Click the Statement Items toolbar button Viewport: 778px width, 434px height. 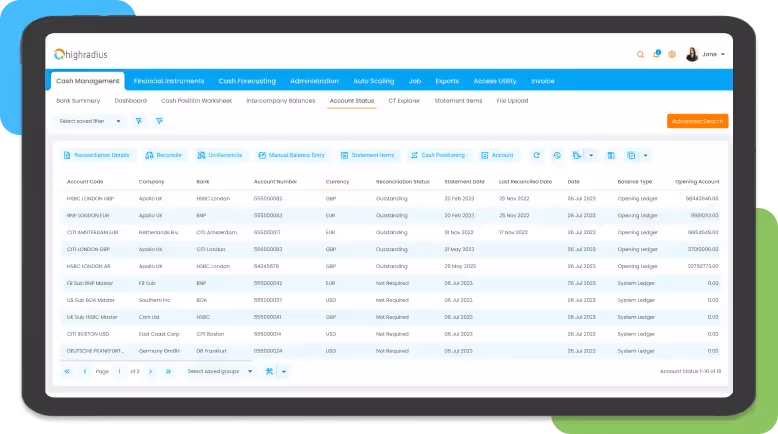click(368, 155)
